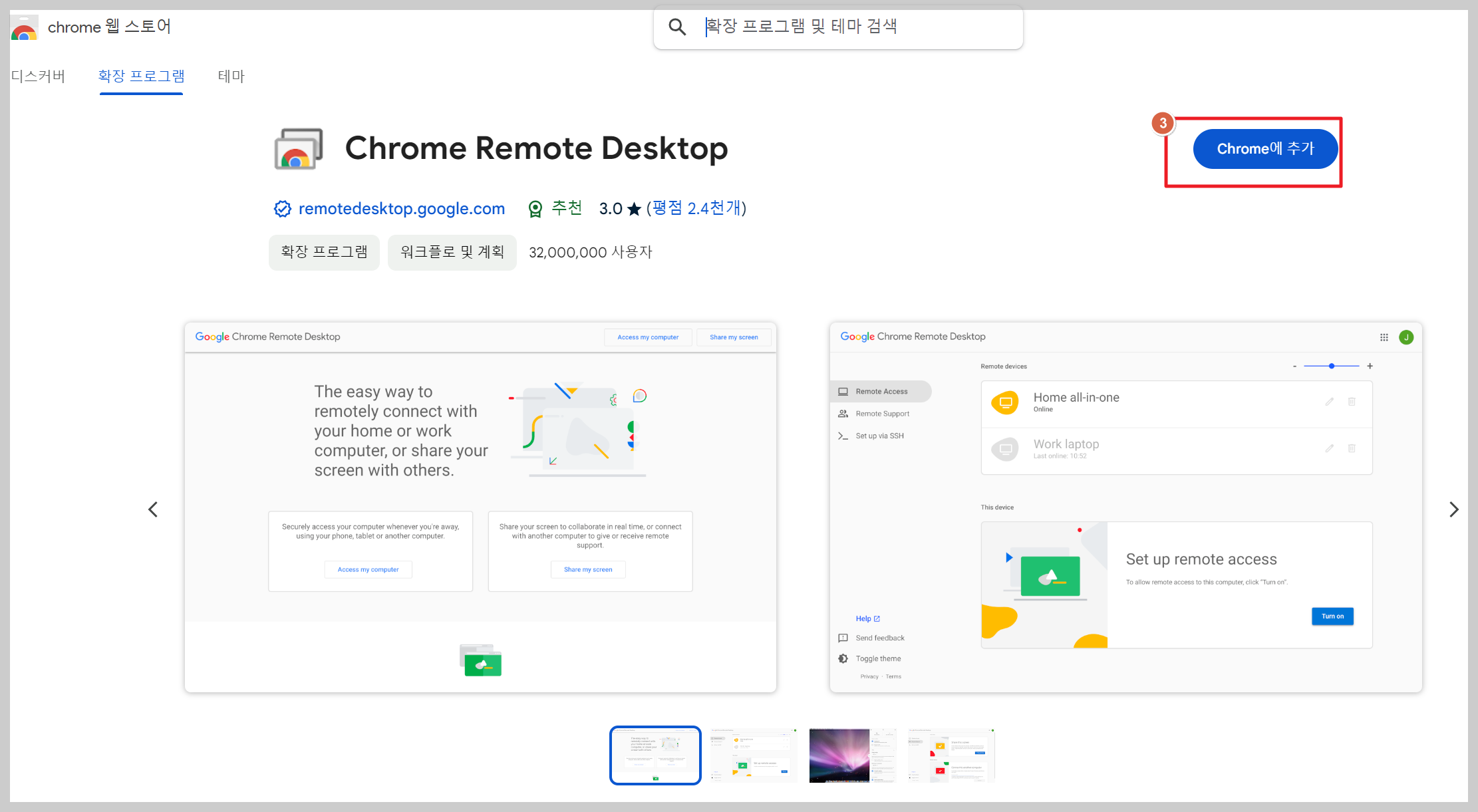Click the star rating icon
Screen dimensions: 1478x812
pyautogui.click(x=635, y=209)
